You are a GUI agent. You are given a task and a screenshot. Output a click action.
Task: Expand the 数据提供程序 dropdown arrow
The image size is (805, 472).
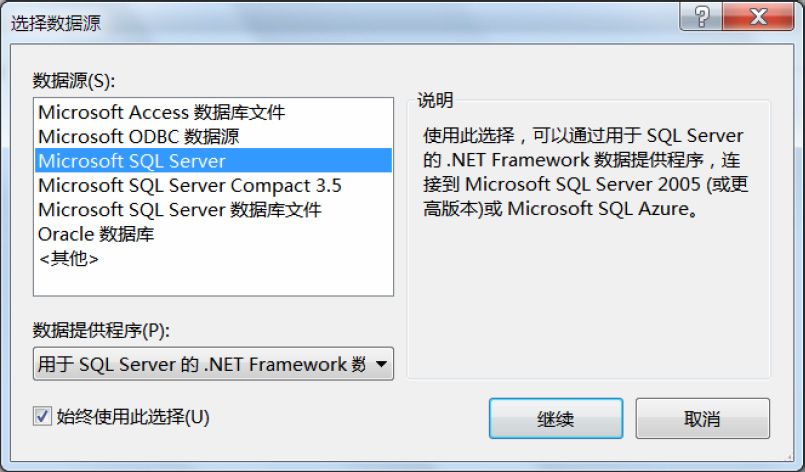(x=381, y=364)
